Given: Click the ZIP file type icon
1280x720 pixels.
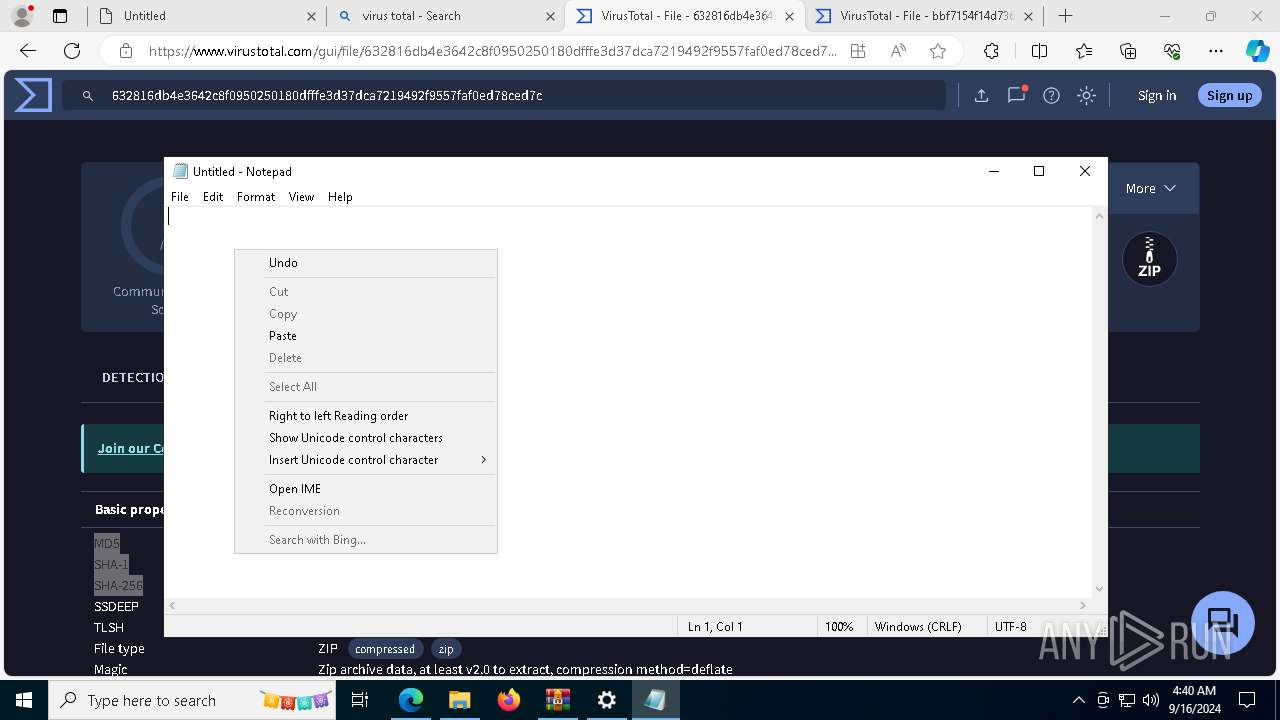Looking at the screenshot, I should [x=1150, y=260].
